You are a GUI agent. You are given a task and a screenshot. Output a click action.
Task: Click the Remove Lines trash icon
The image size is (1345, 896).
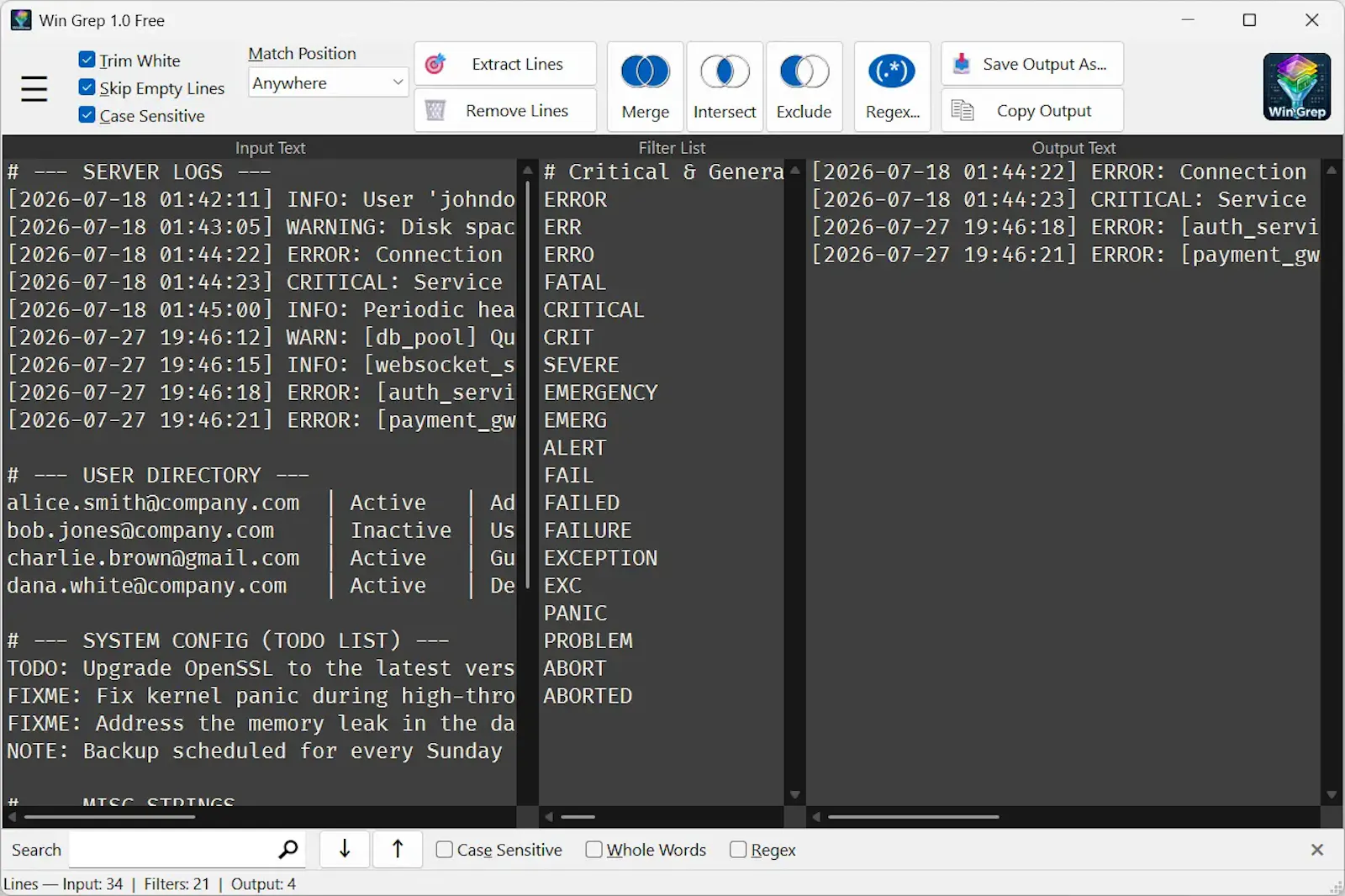[x=435, y=110]
